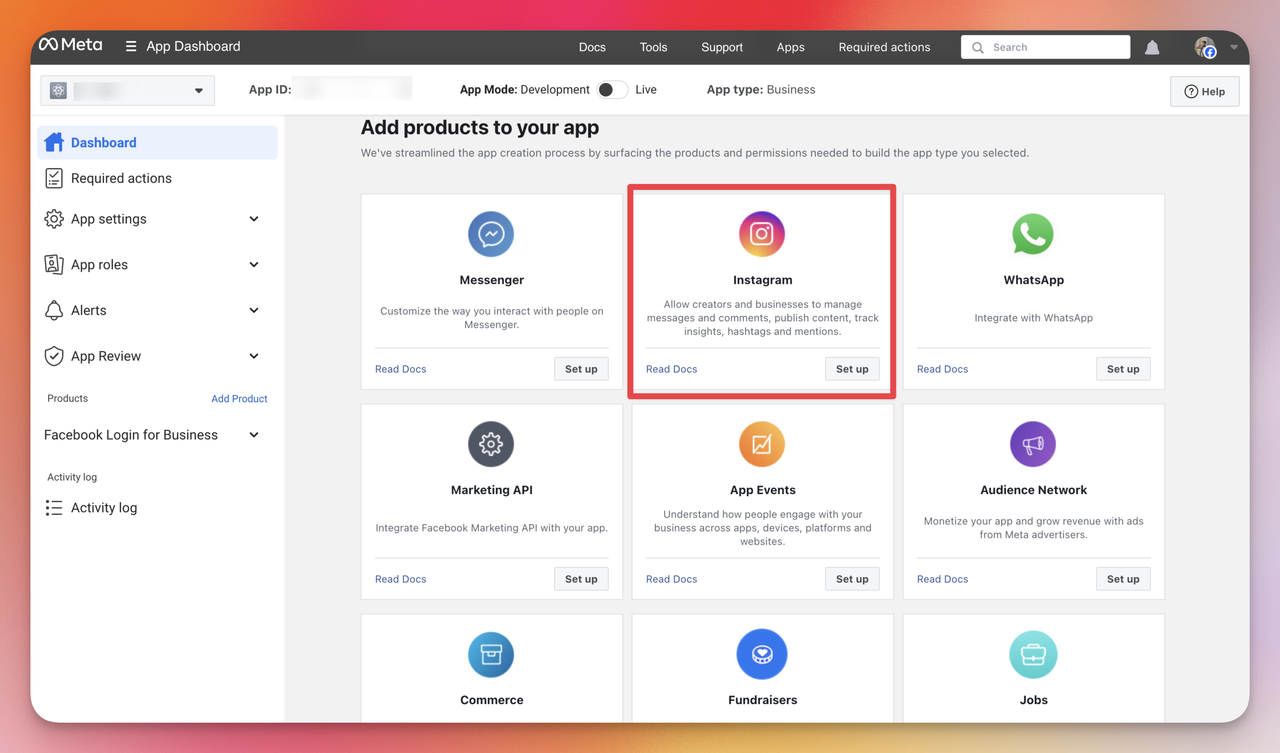The image size is (1280, 753).
Task: Click the Marketing API gear icon
Action: click(x=491, y=444)
